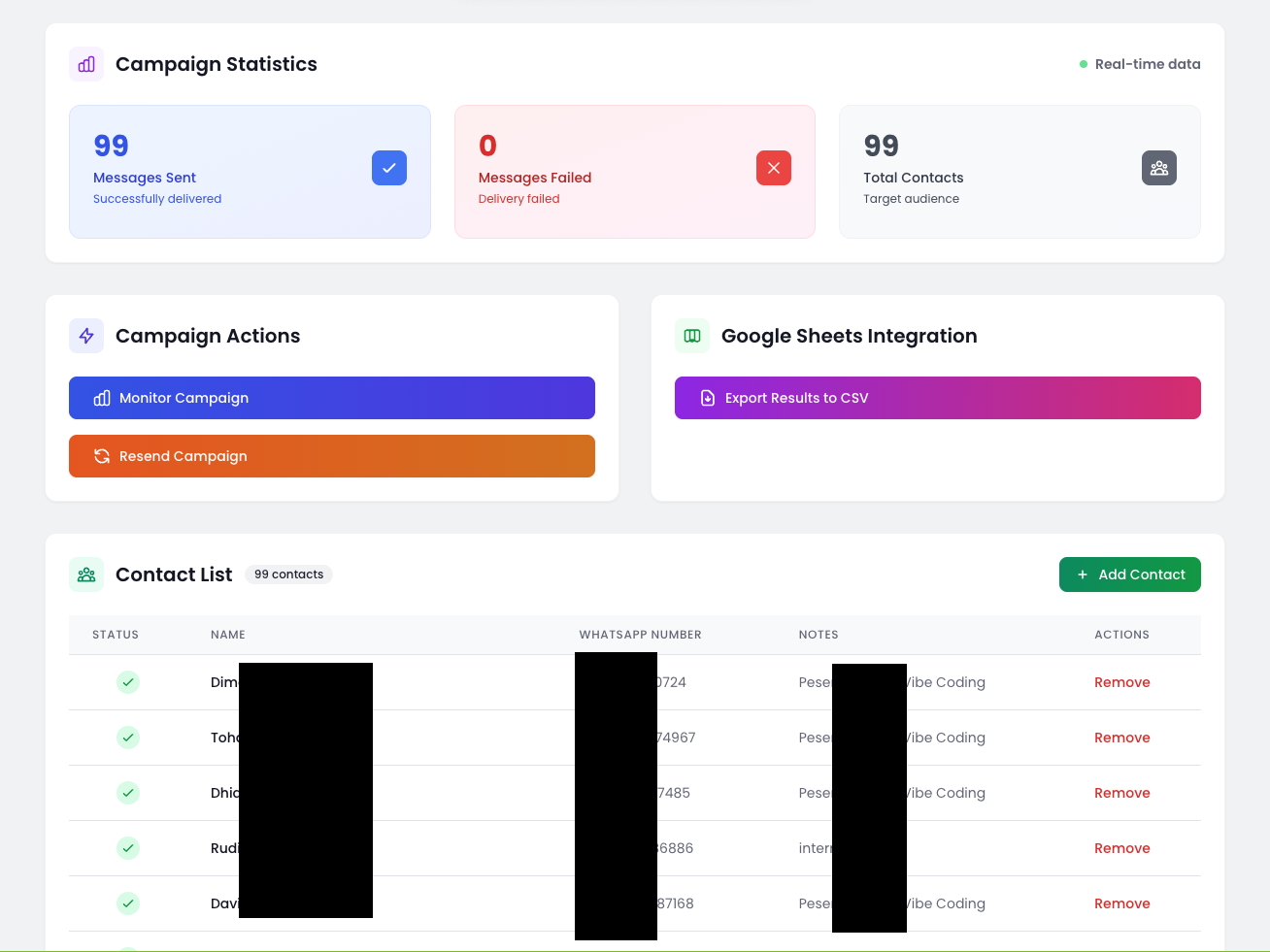Click the red X icon on Messages Failed
Image resolution: width=1270 pixels, height=952 pixels.
coord(774,168)
